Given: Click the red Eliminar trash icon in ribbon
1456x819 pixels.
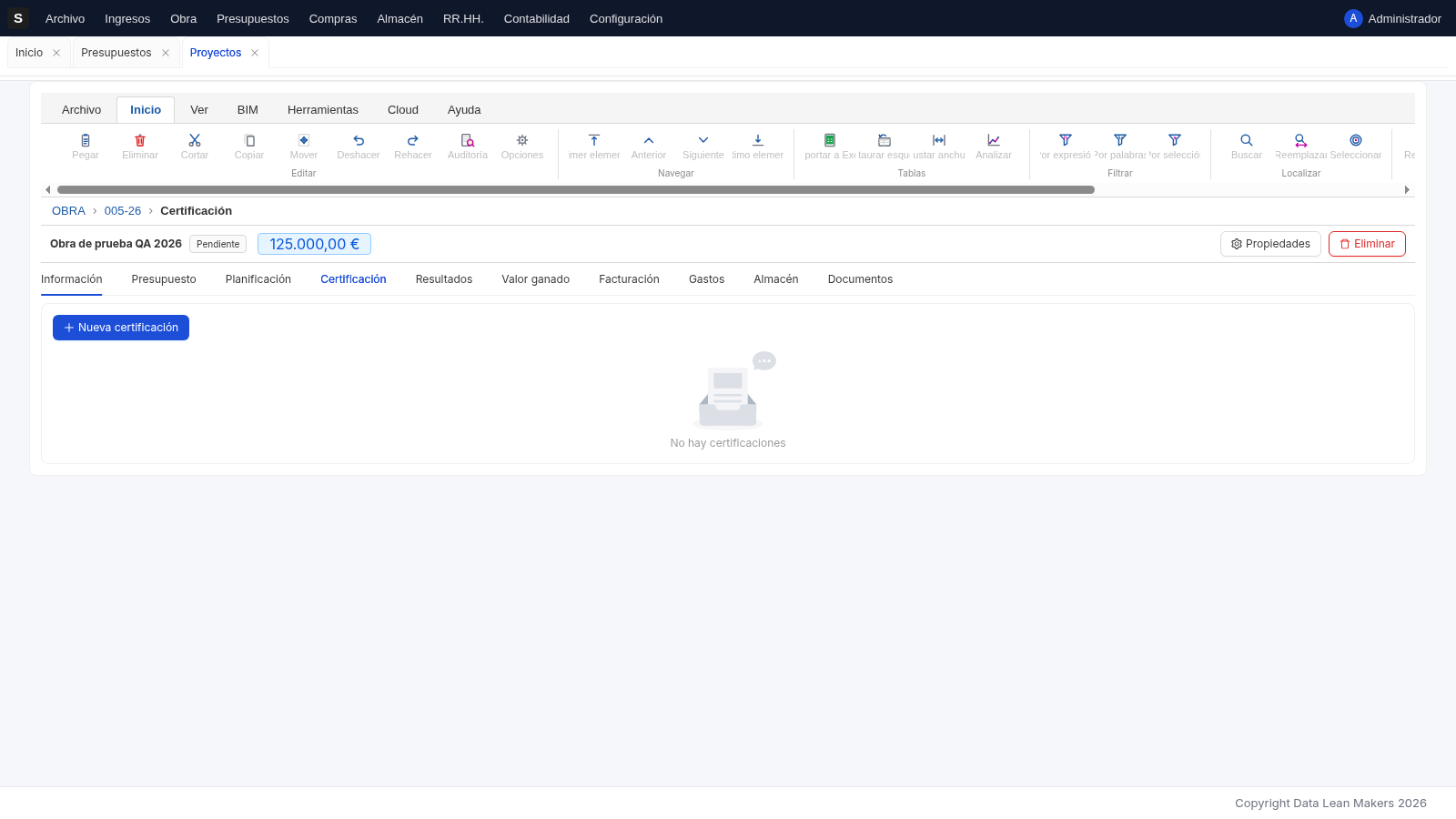Looking at the screenshot, I should tap(140, 140).
